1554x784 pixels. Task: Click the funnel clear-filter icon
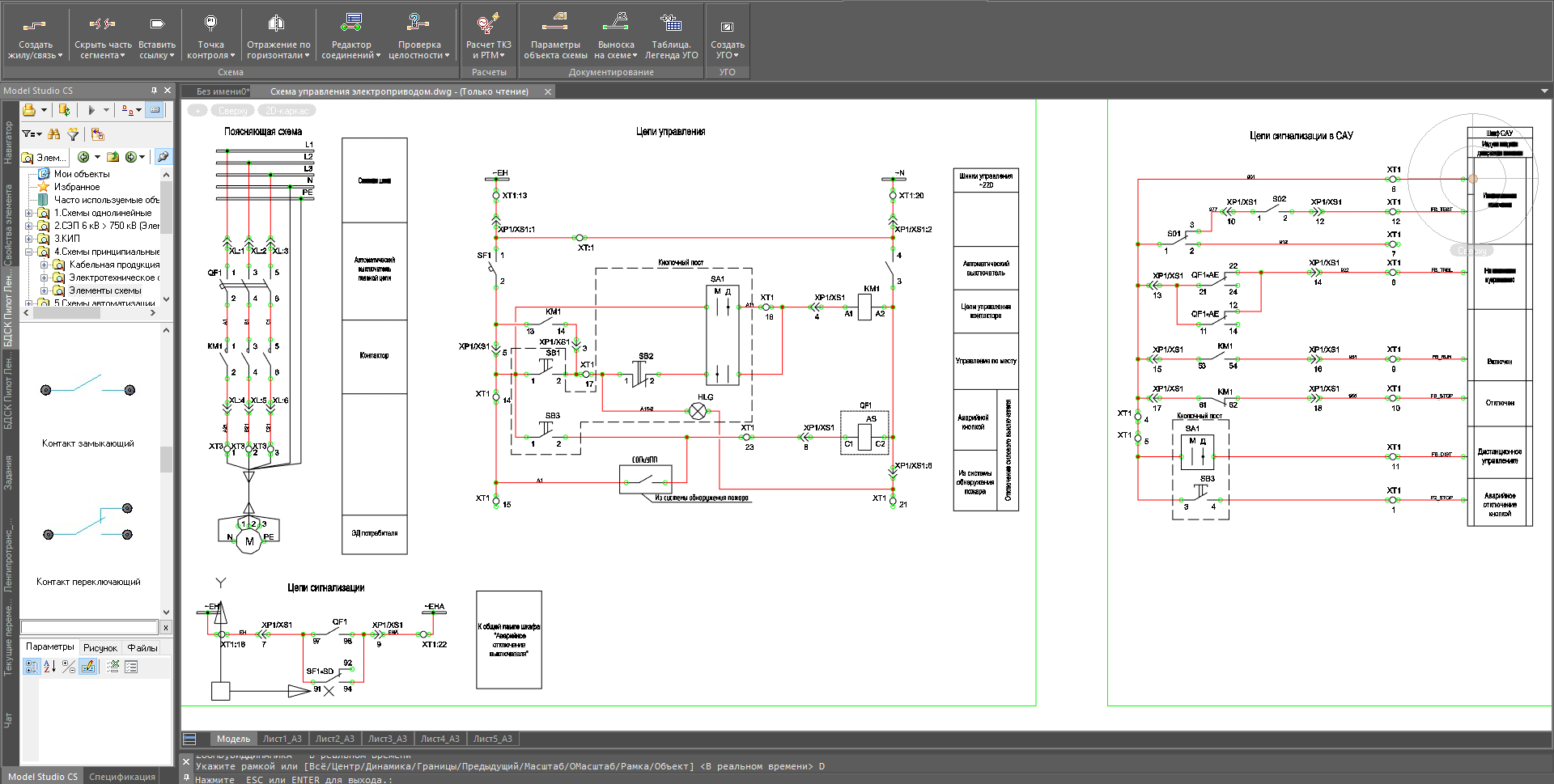tap(73, 133)
